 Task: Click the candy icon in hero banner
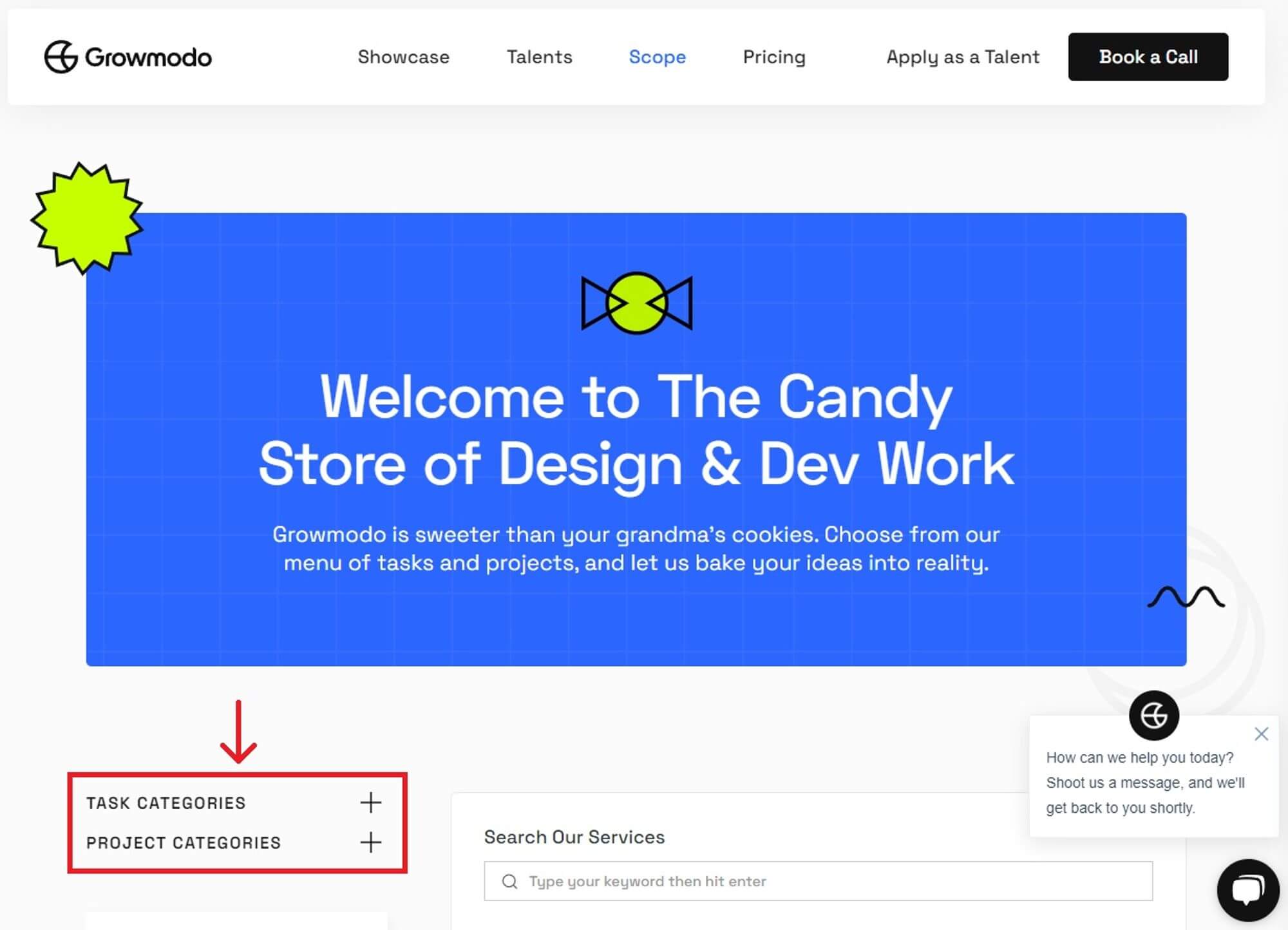(x=636, y=303)
